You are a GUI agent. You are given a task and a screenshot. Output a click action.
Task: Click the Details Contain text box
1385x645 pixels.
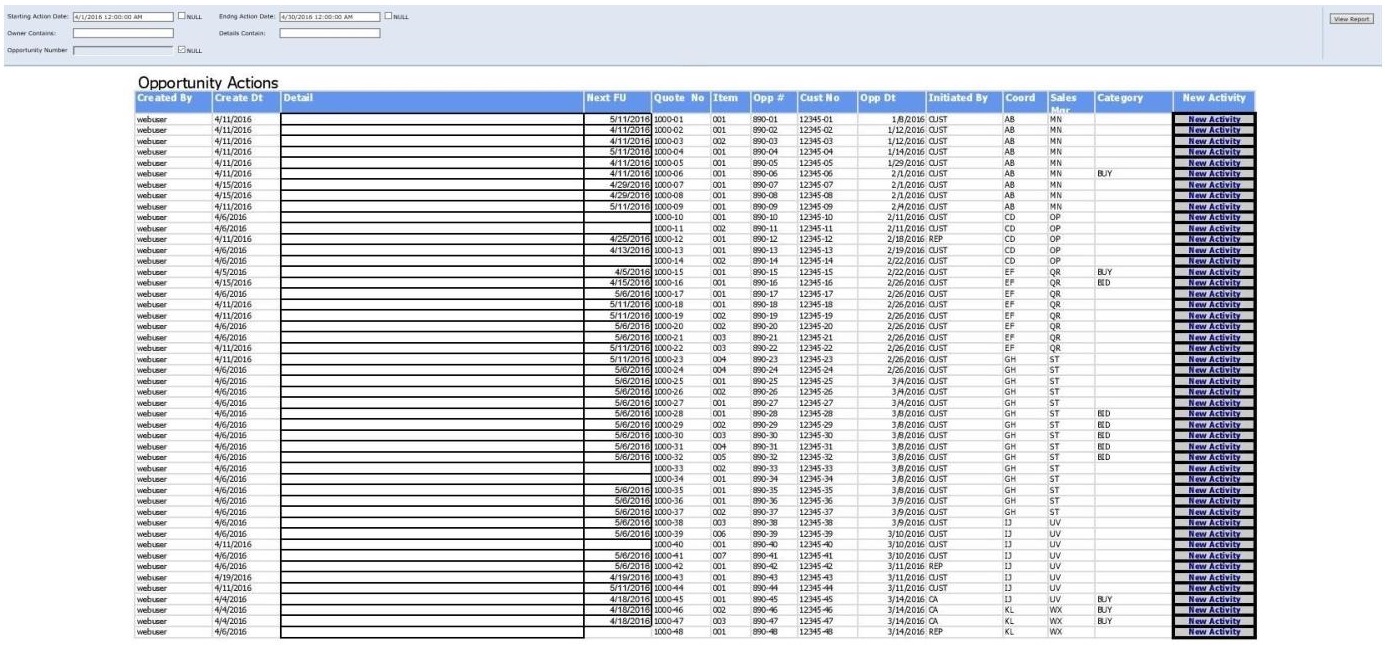click(x=330, y=32)
